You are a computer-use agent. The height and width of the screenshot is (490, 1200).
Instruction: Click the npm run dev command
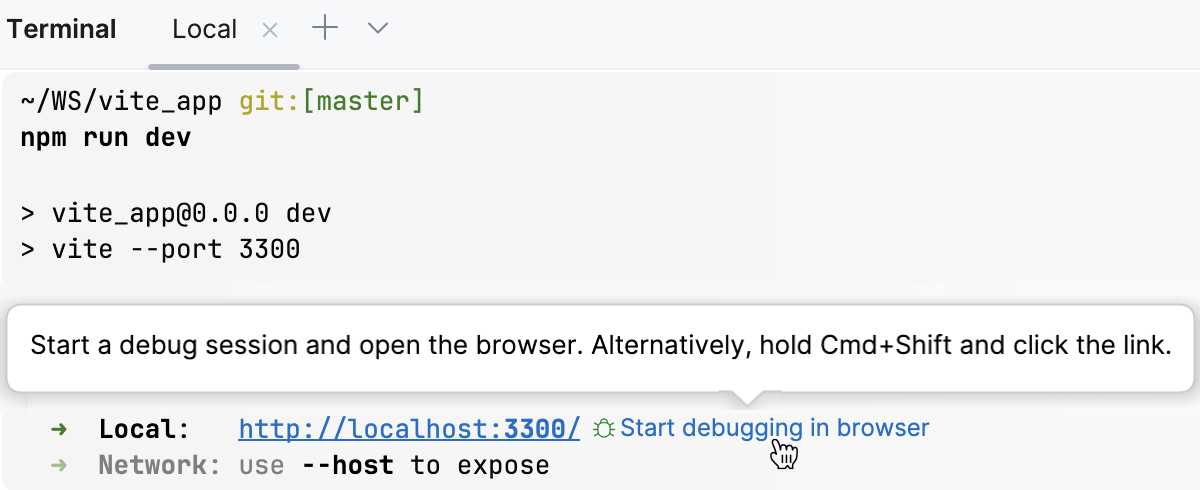pos(105,137)
